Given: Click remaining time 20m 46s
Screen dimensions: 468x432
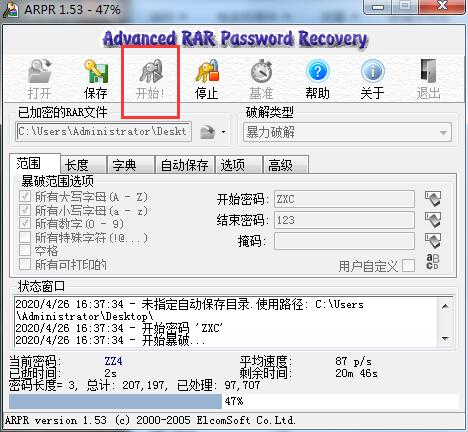Looking at the screenshot, I should click(x=356, y=373).
